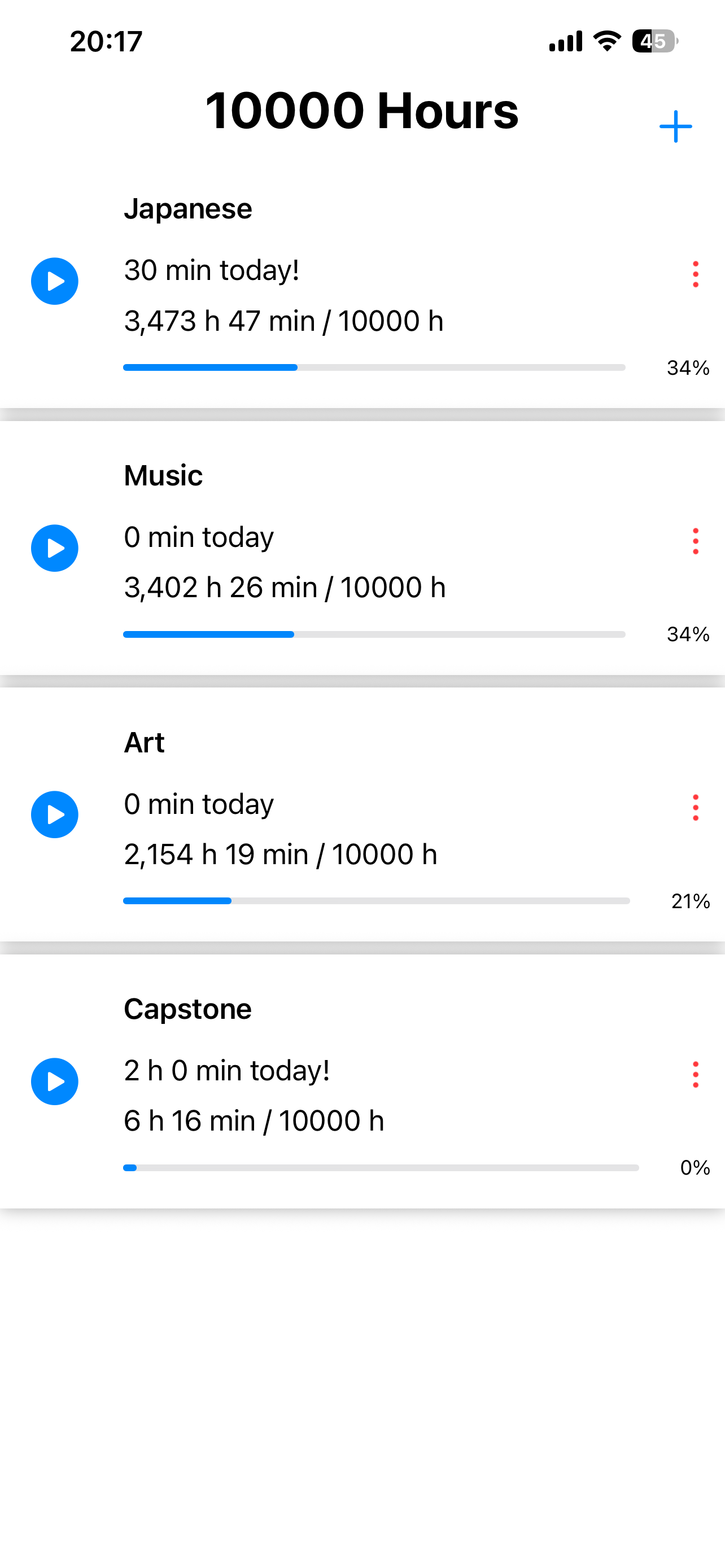Select the Art skill title
The image size is (725, 1568).
145,743
